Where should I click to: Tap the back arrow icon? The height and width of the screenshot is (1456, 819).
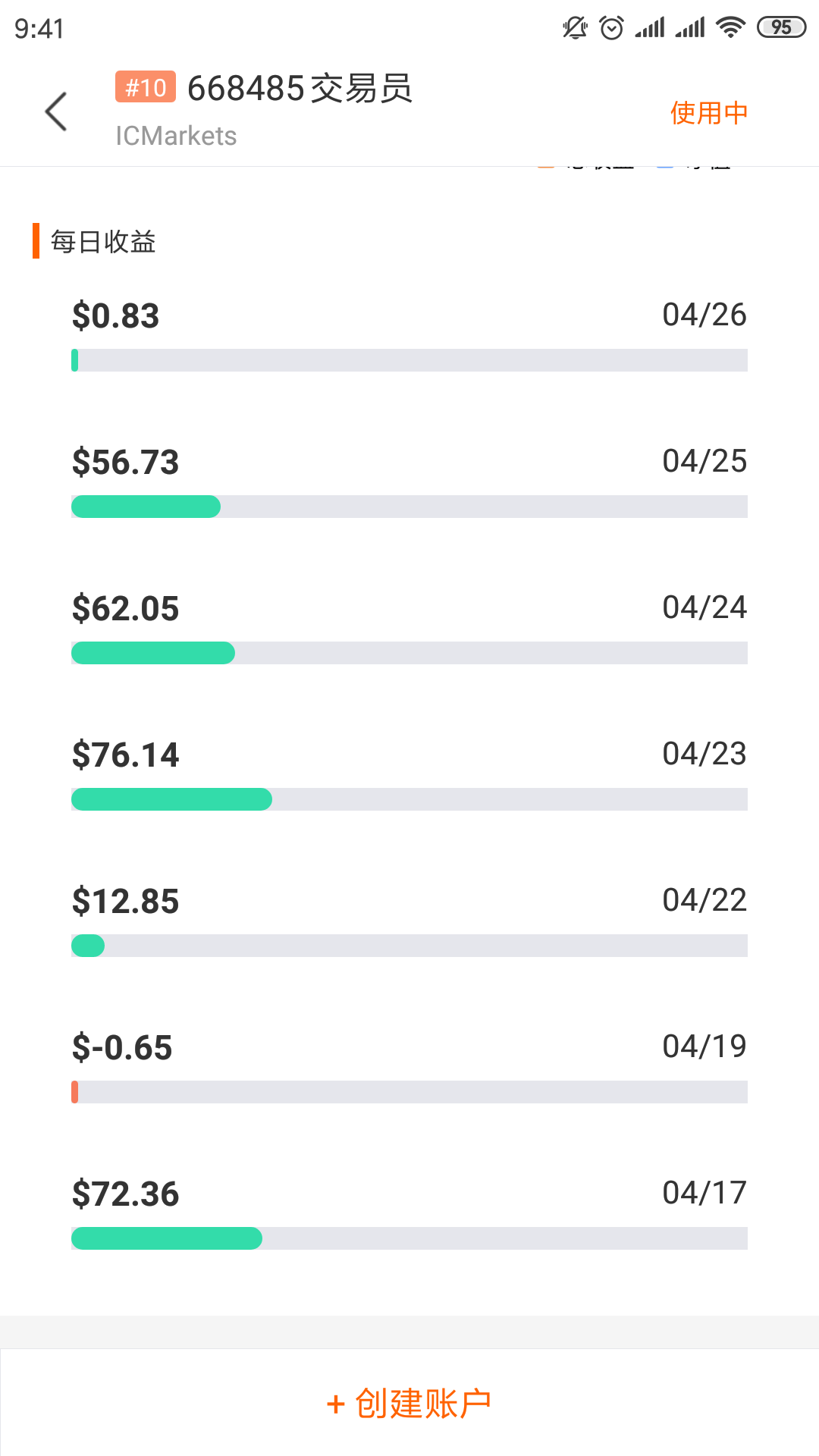pos(56,111)
